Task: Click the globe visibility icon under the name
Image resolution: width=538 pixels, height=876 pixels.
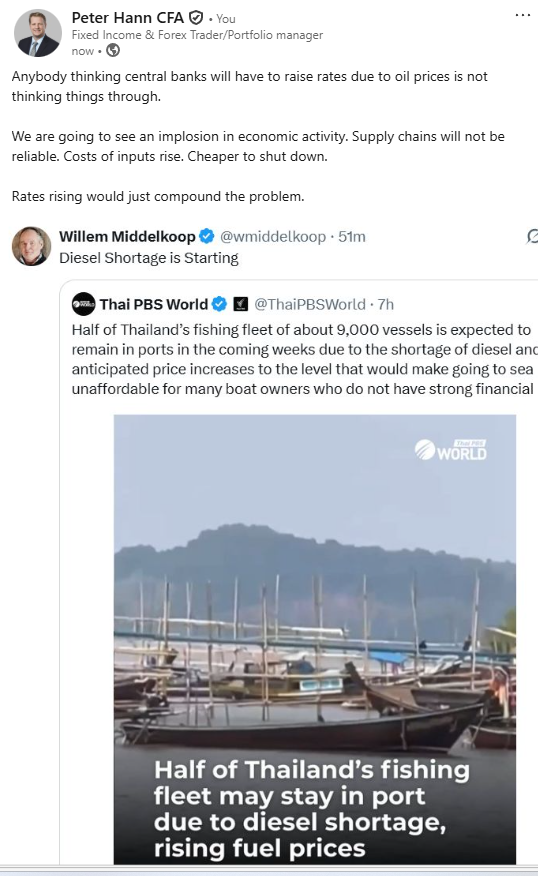Action: pyautogui.click(x=113, y=51)
